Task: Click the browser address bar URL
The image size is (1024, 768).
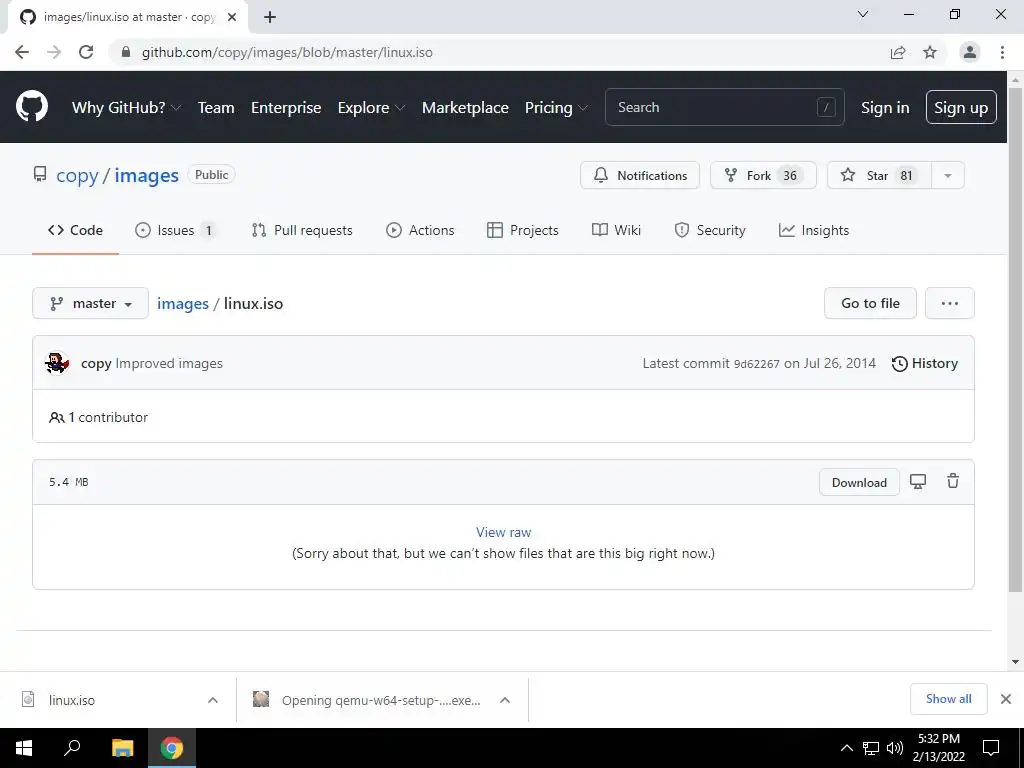Action: click(x=287, y=52)
